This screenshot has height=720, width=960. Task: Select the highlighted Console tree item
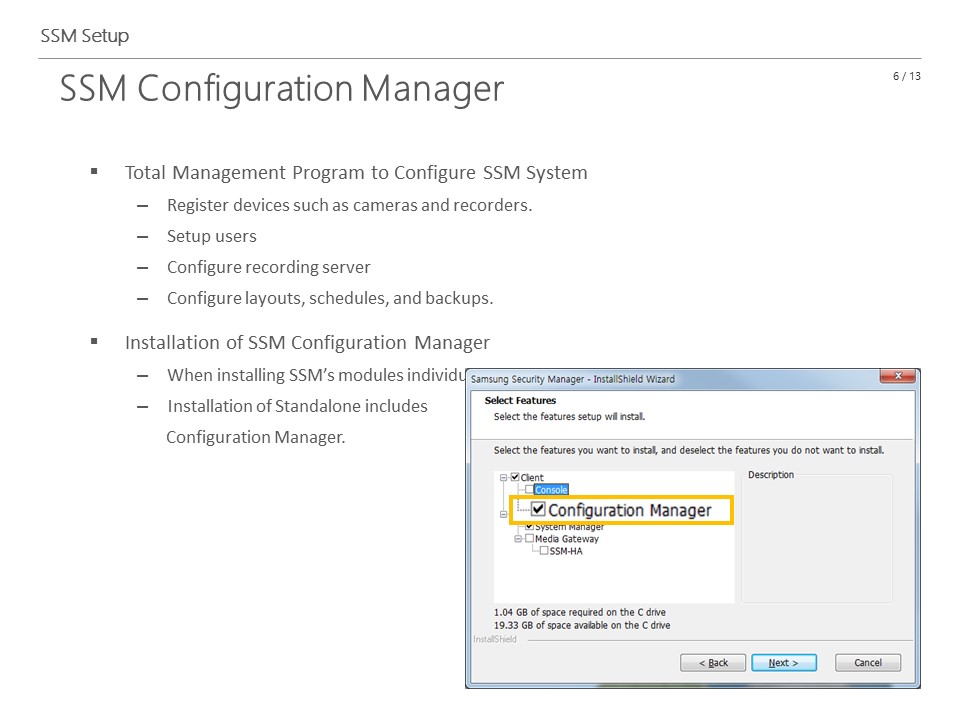tap(551, 490)
